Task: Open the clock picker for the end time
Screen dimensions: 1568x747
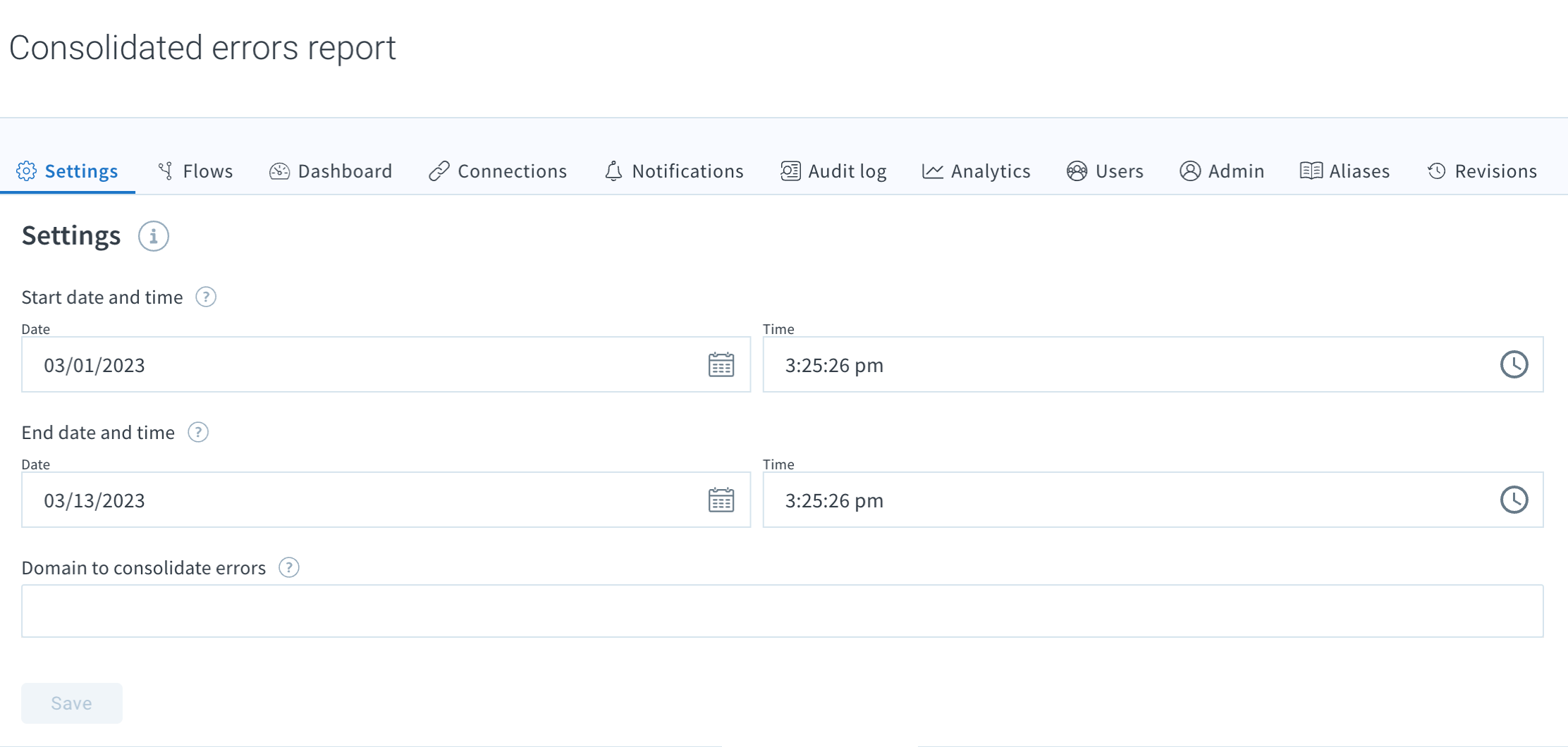Action: 1514,500
